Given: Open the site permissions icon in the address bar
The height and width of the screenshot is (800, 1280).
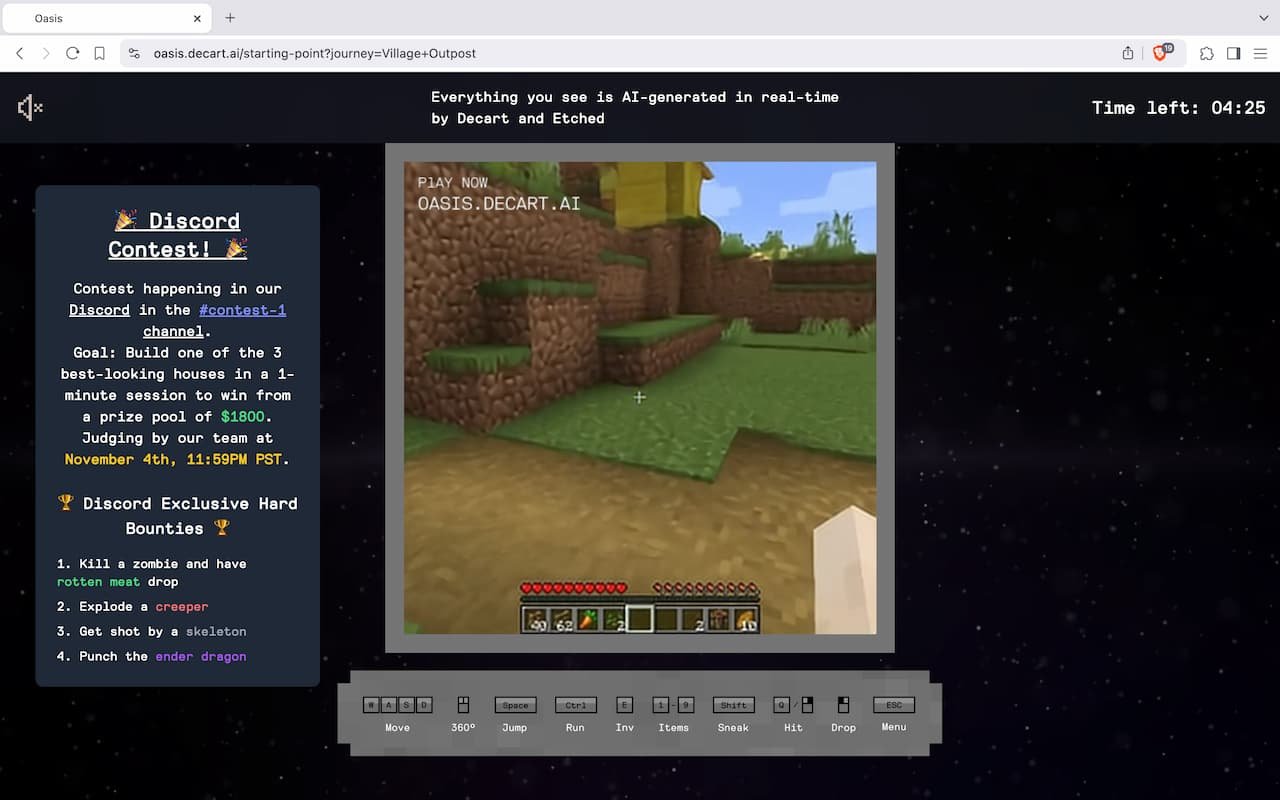Looking at the screenshot, I should coord(134,53).
